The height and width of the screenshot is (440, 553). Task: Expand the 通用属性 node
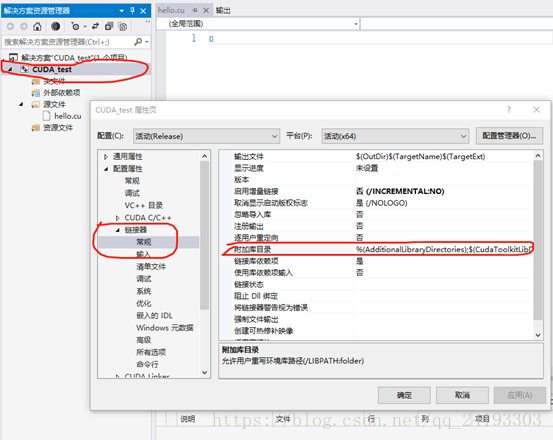[106, 157]
